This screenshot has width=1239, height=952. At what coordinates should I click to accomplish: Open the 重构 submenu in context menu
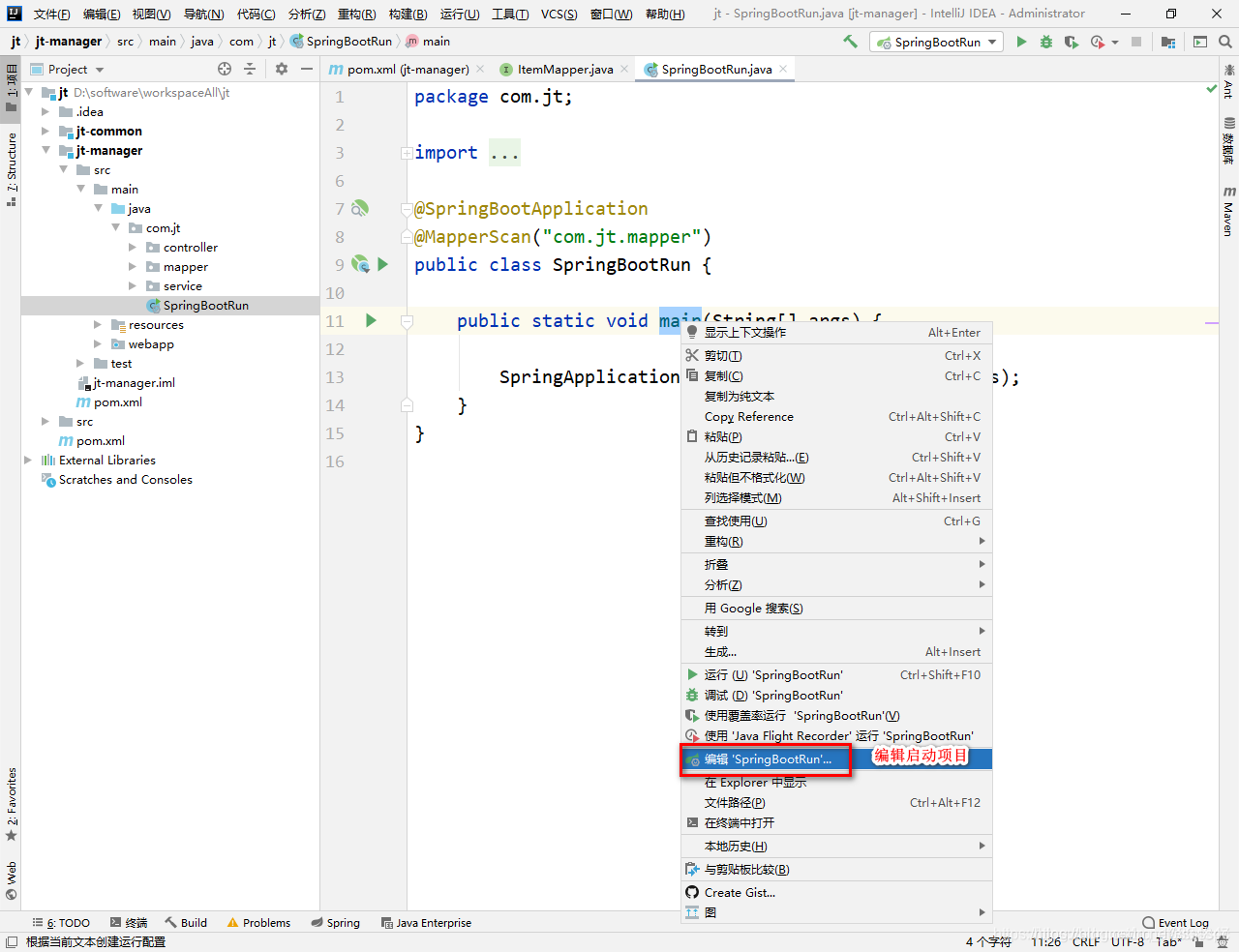836,541
